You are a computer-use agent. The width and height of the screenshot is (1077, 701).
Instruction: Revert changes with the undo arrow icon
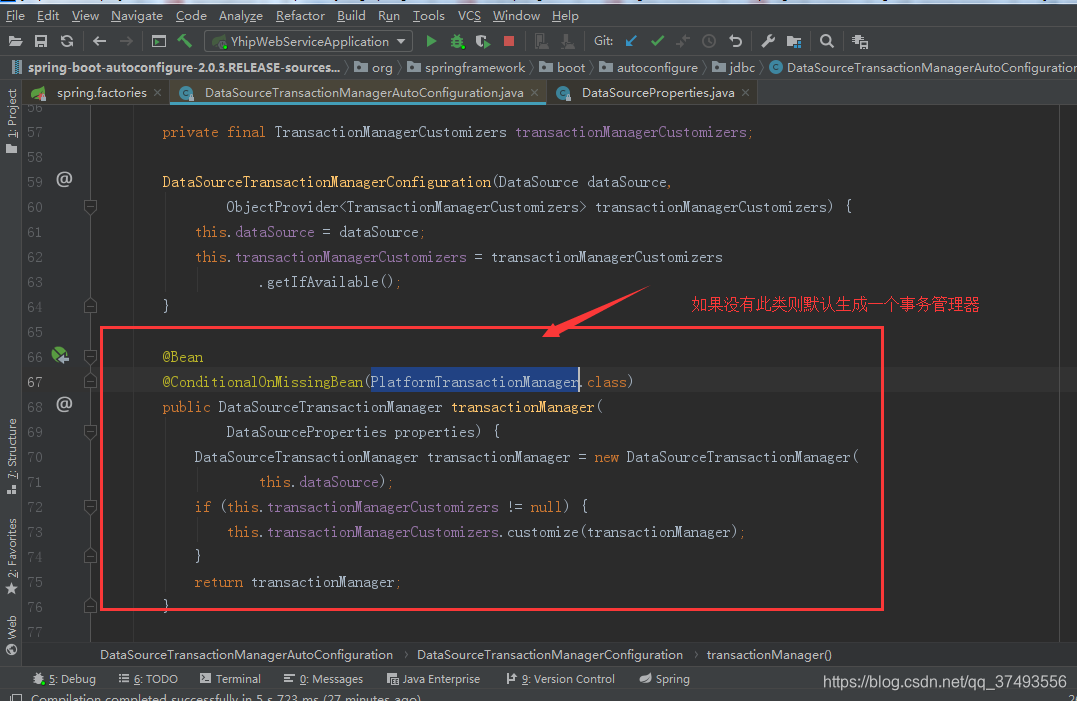coord(735,41)
